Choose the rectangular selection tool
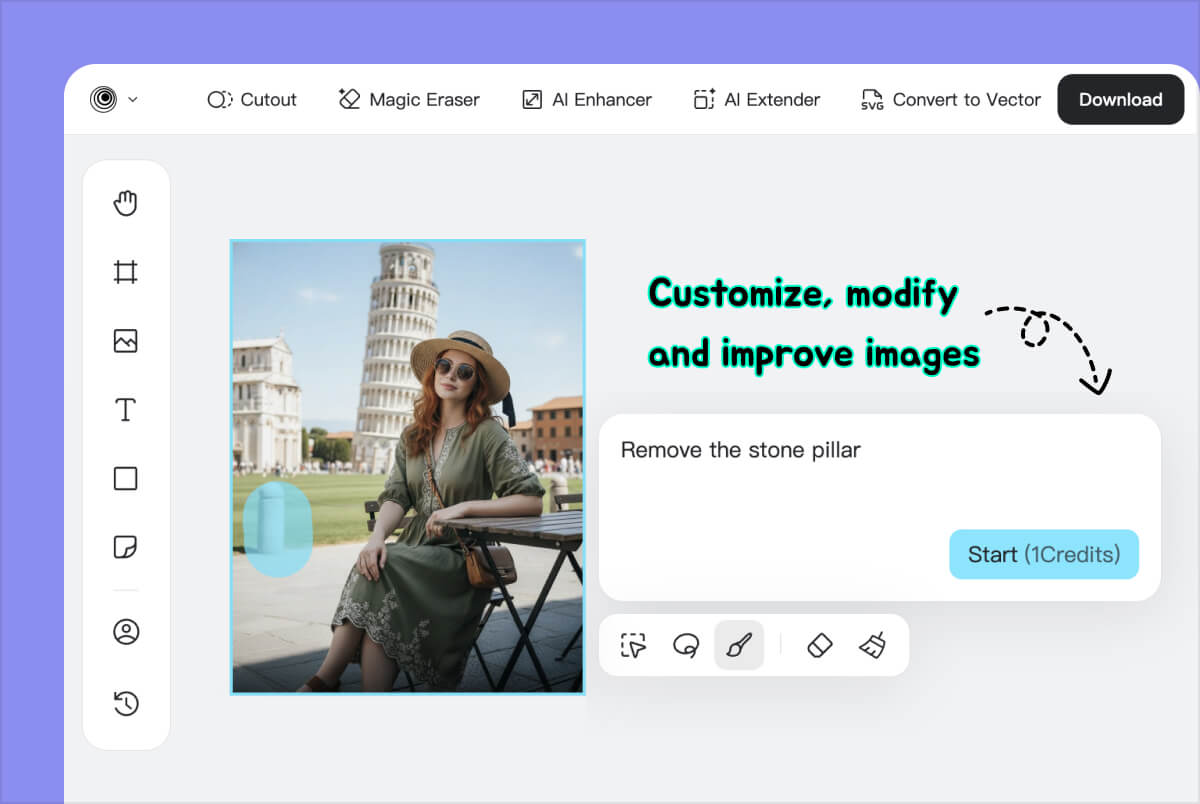Image resolution: width=1200 pixels, height=804 pixels. pos(633,646)
